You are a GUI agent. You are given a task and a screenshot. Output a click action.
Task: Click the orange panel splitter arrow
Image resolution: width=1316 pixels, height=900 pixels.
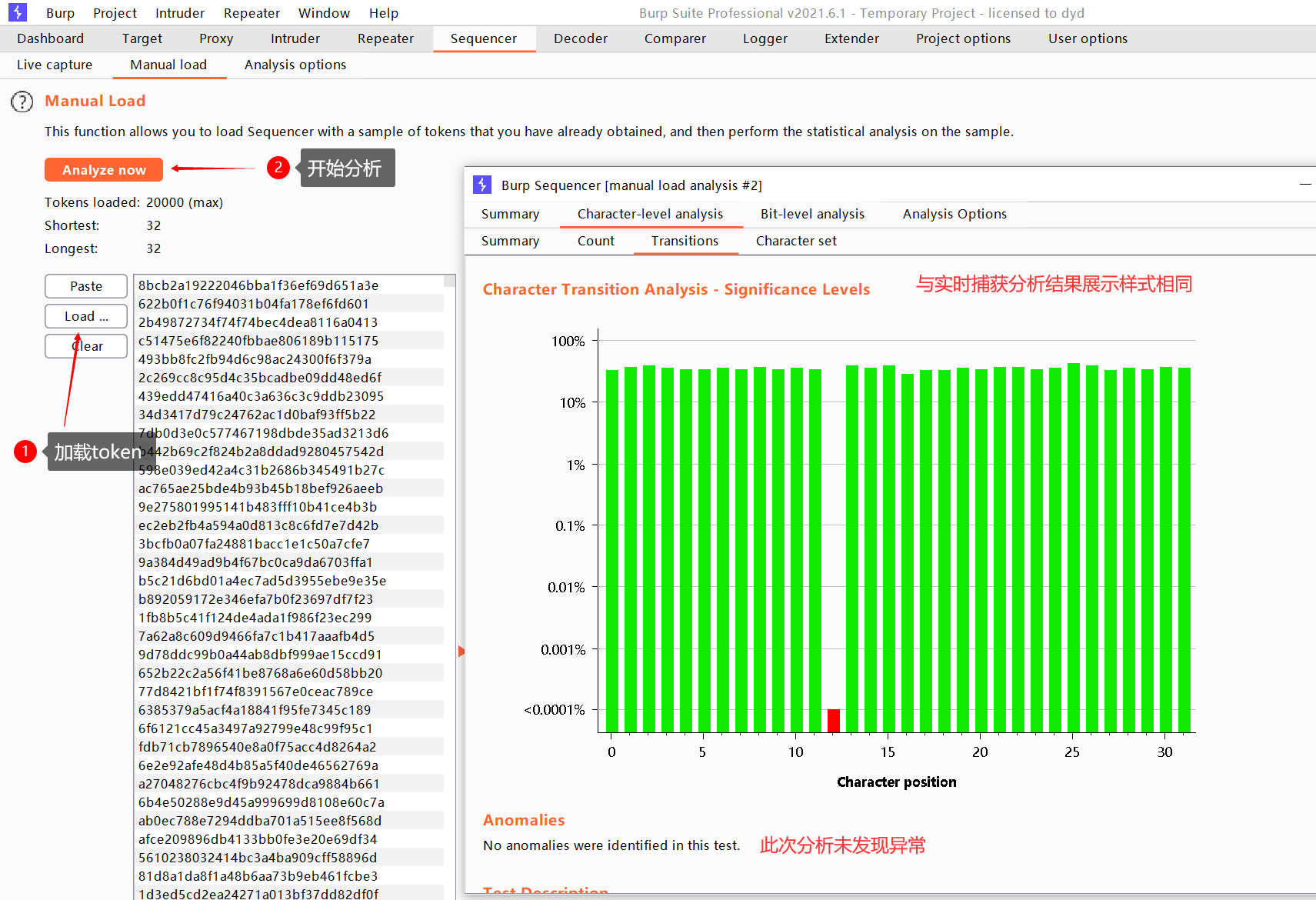click(x=461, y=652)
